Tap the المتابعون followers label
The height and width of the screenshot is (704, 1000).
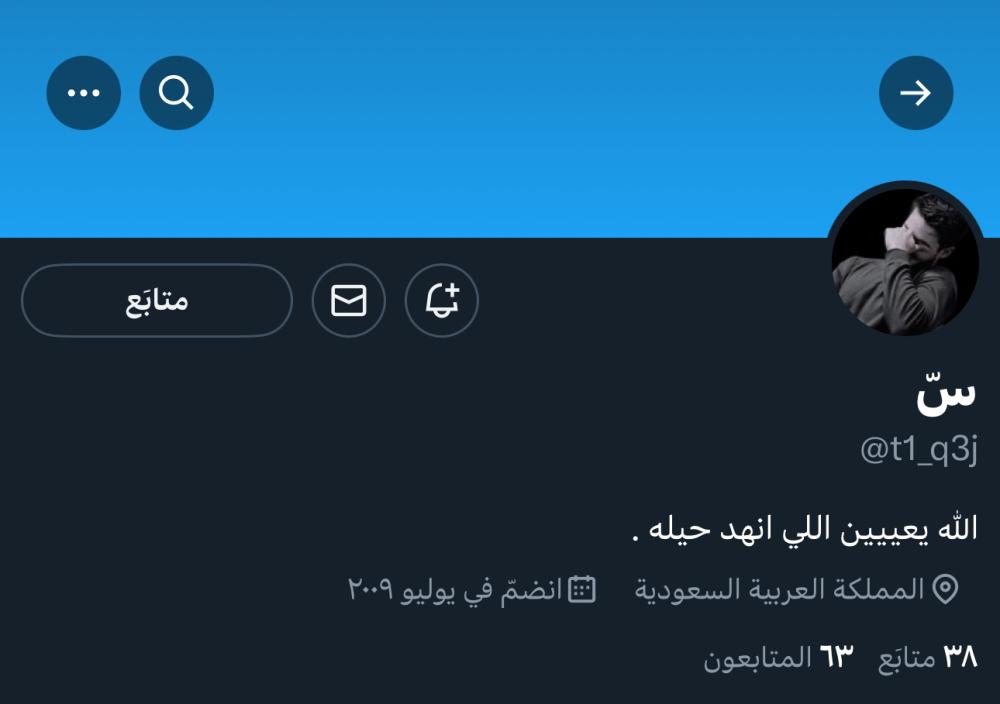pyautogui.click(x=757, y=658)
